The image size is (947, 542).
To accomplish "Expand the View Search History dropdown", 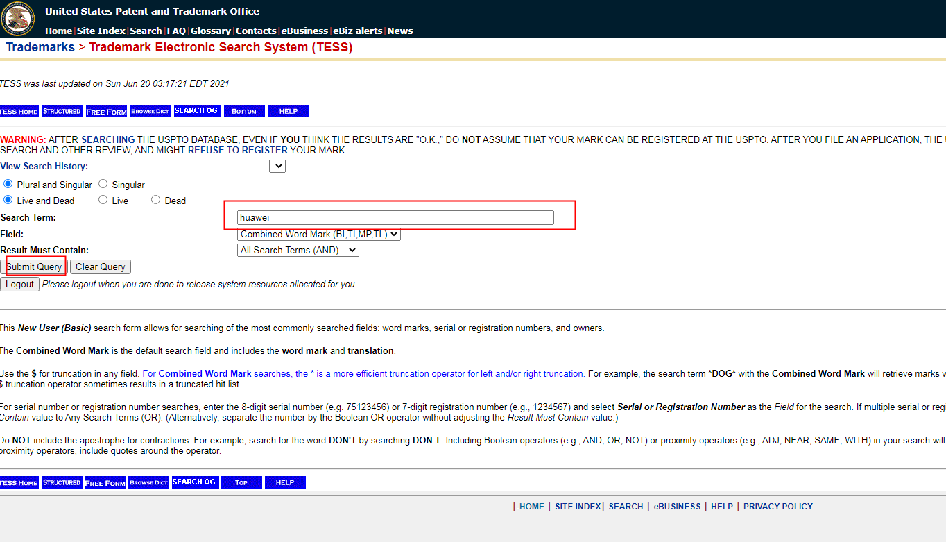I will click(277, 166).
